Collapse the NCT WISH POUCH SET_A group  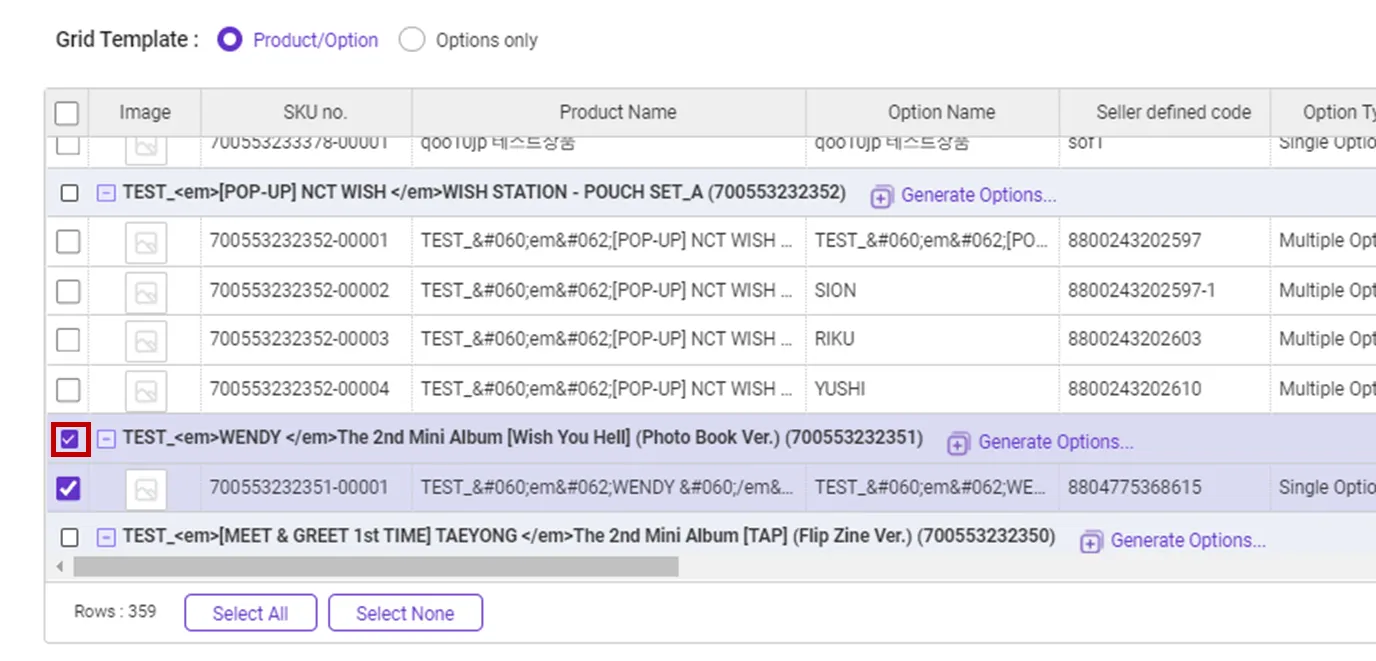point(106,193)
